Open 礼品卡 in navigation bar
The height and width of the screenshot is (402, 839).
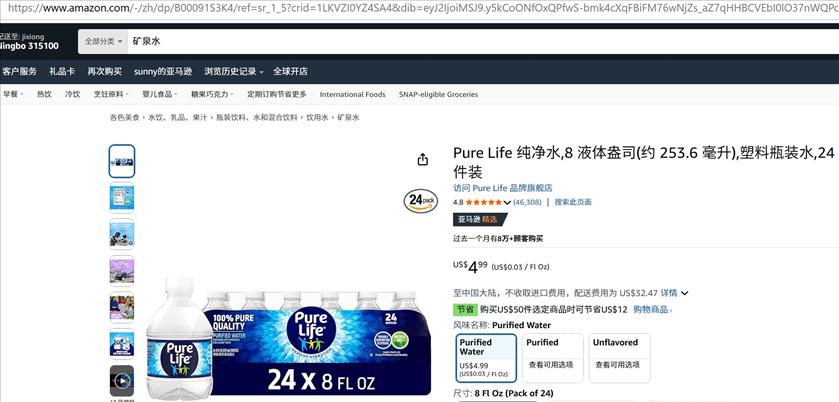pyautogui.click(x=62, y=71)
